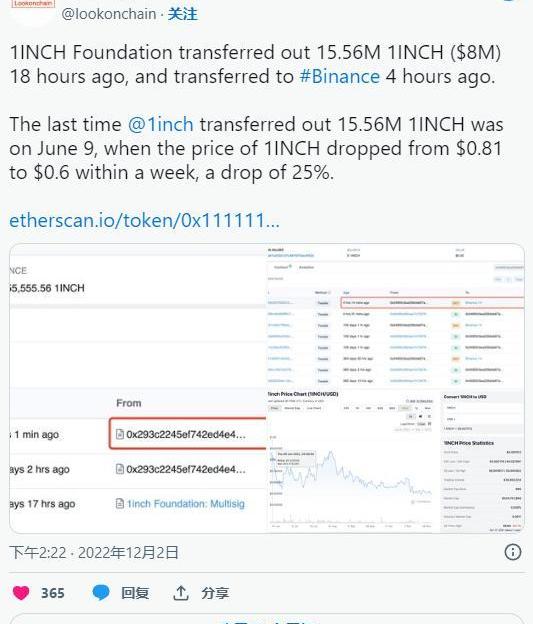
Task: Click contract icon in highlighted 0x293c2245 row
Action: (119, 434)
